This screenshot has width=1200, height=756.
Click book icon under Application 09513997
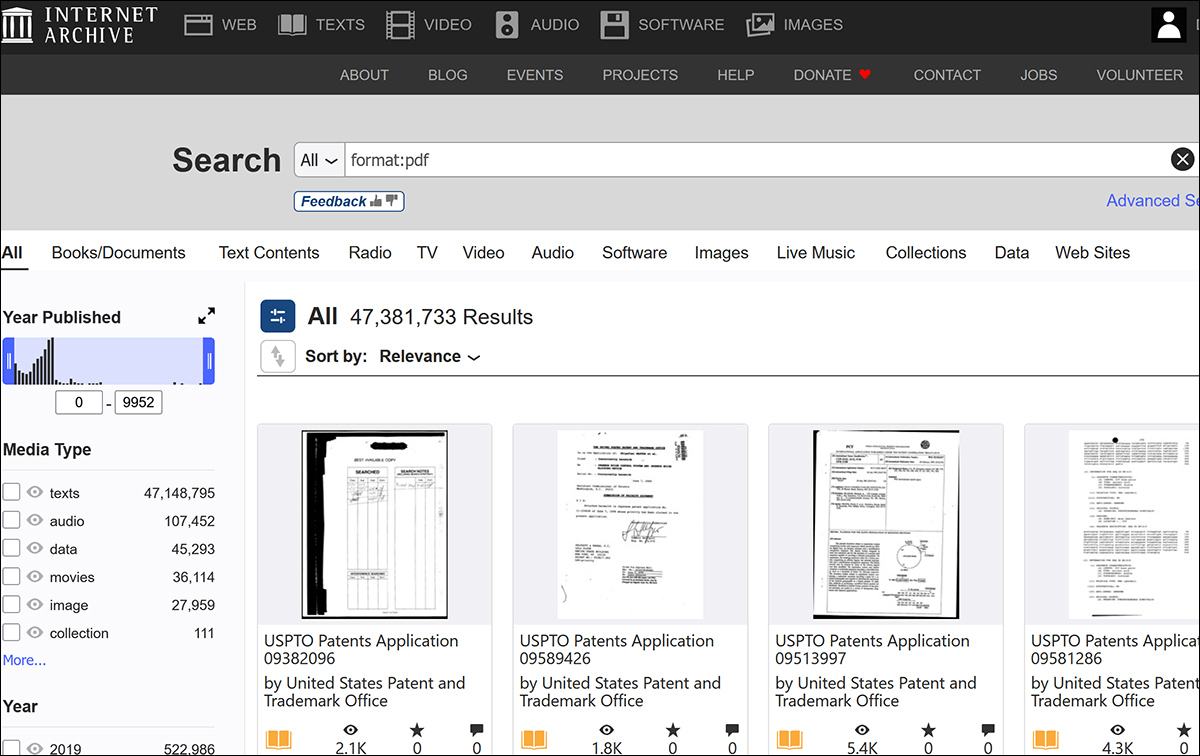click(x=790, y=742)
